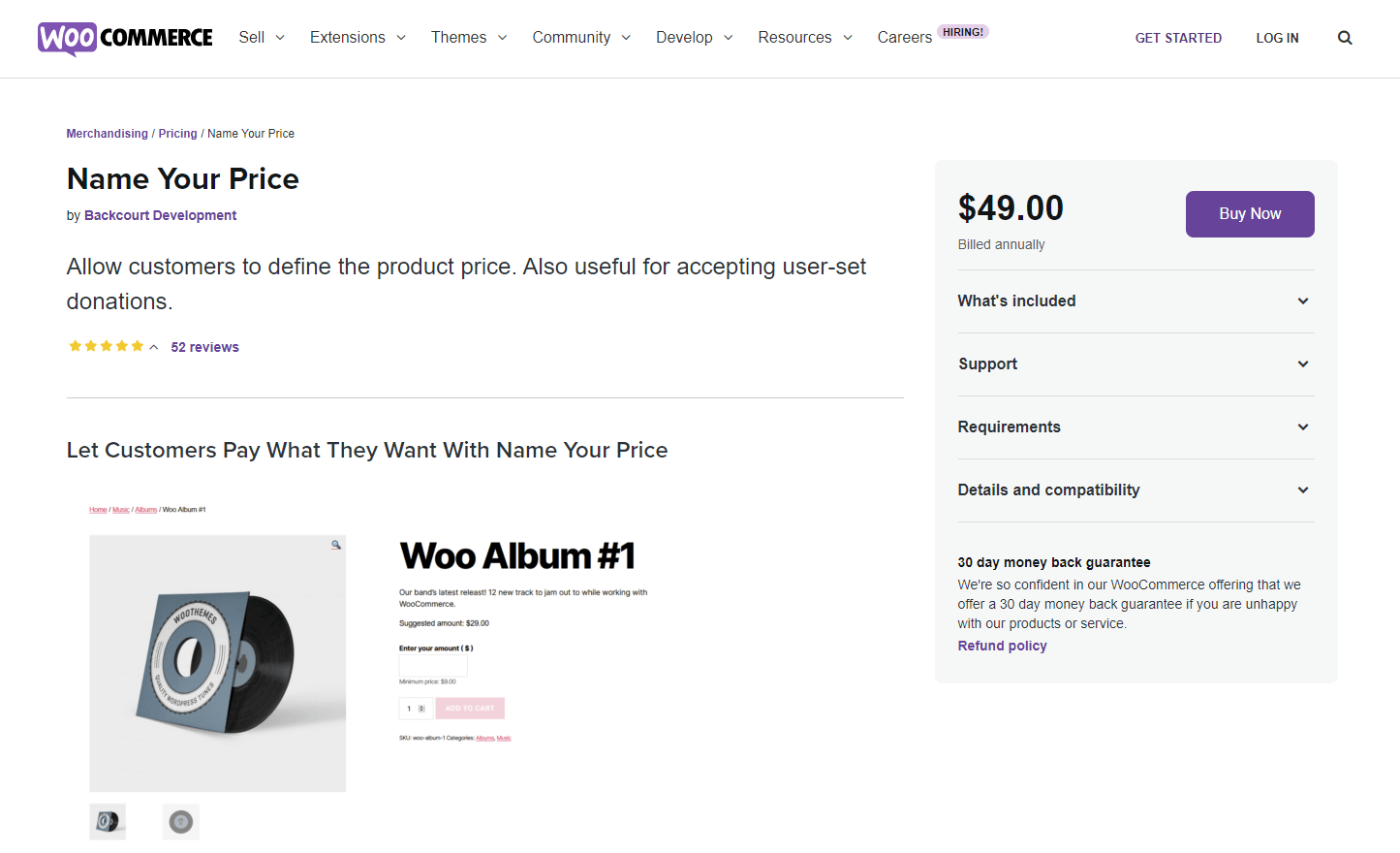Click the Pricing breadcrumb link
This screenshot has height=853, width=1400.
[177, 134]
